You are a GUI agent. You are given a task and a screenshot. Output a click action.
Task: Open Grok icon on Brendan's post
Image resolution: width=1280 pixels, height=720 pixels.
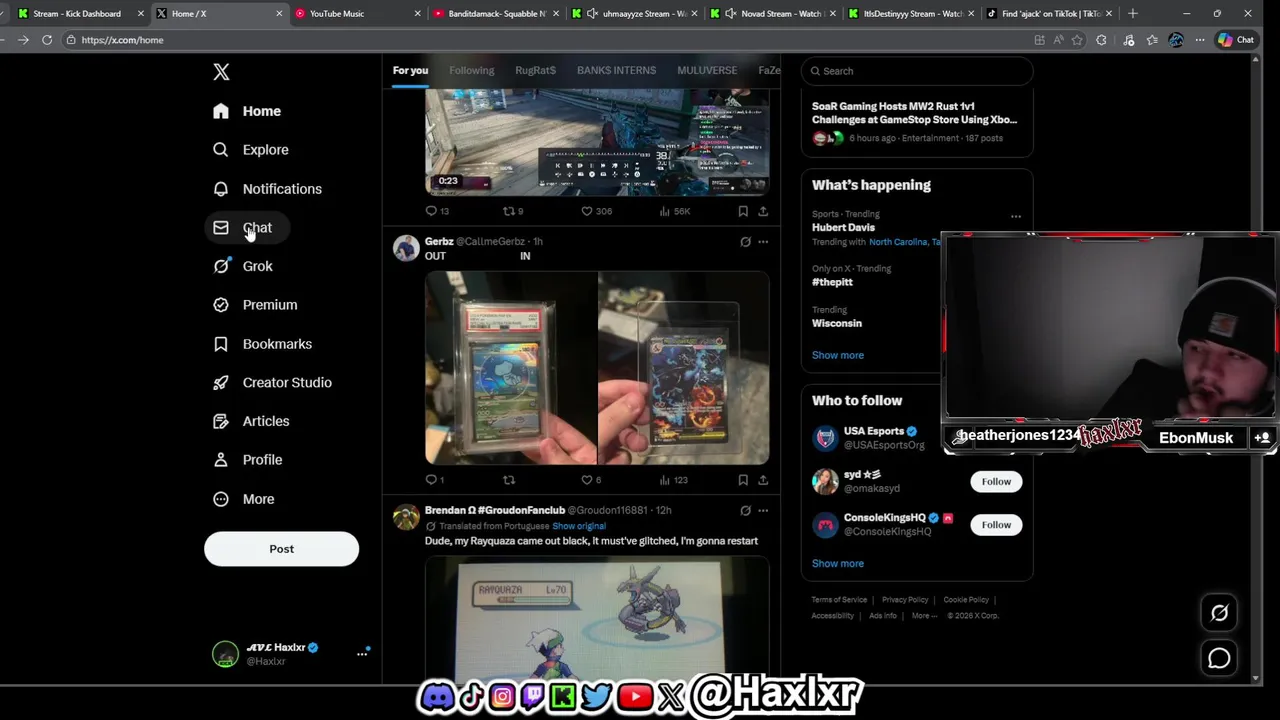click(745, 510)
